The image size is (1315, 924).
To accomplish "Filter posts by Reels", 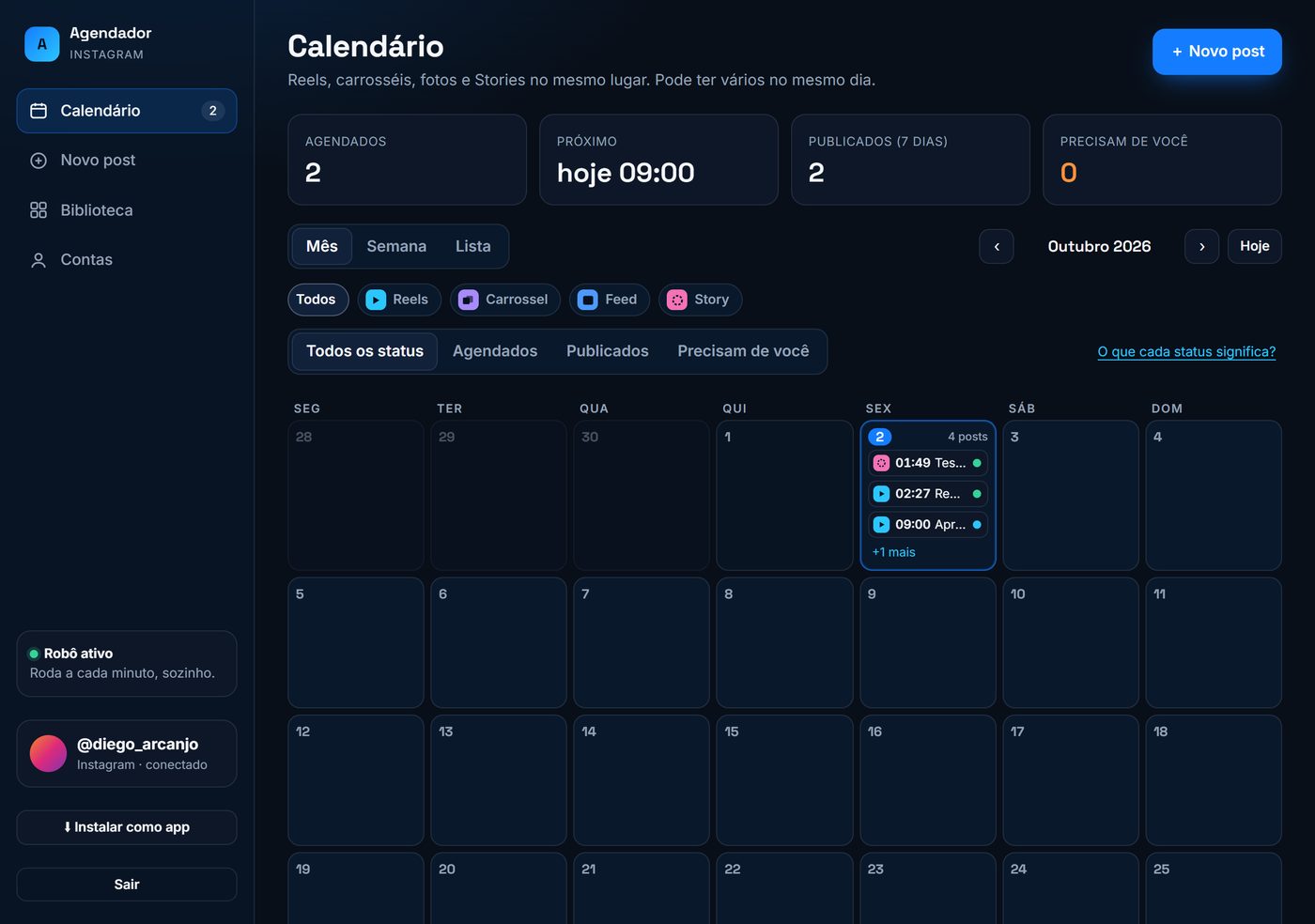I will pyautogui.click(x=399, y=300).
